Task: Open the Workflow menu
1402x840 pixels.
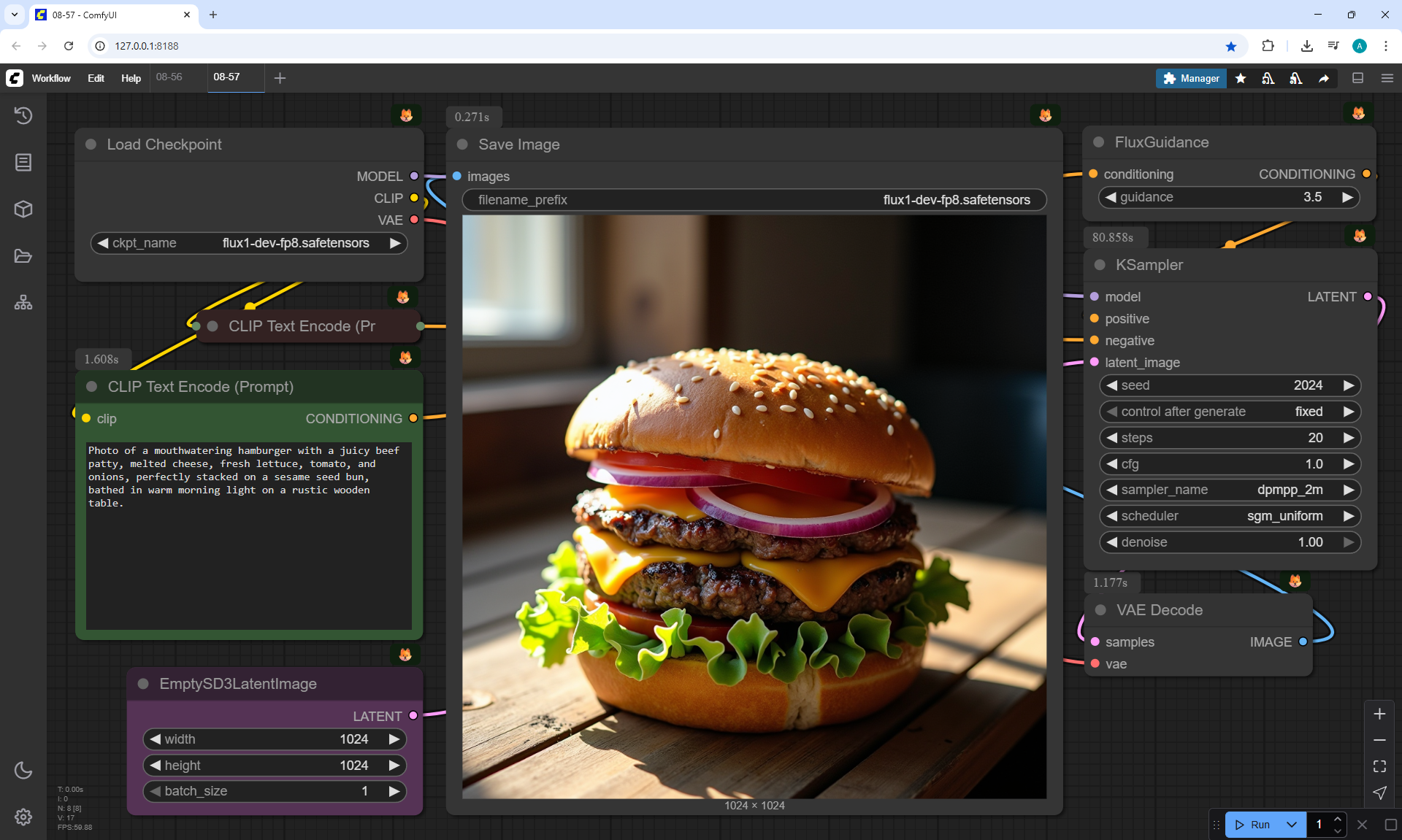Action: point(51,78)
